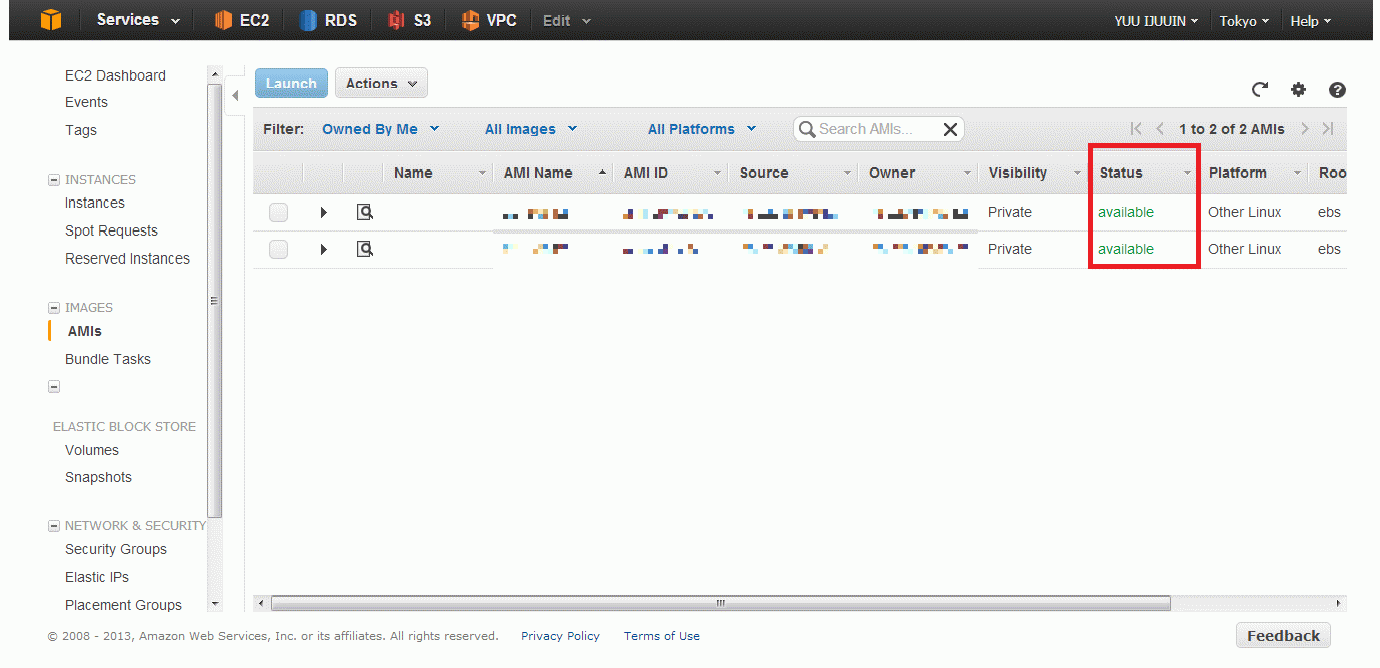
Task: Go to last page of AMIs
Action: coord(1328,128)
